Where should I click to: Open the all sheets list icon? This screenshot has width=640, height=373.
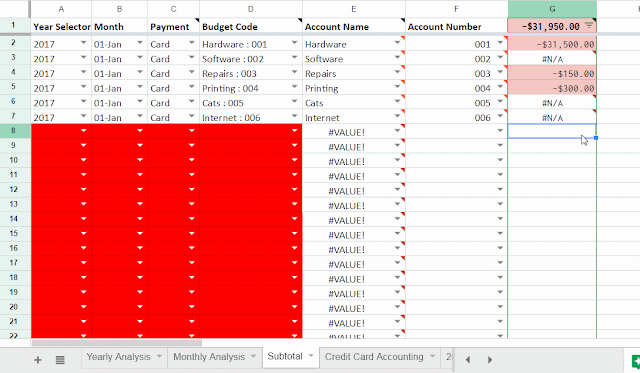(60, 360)
